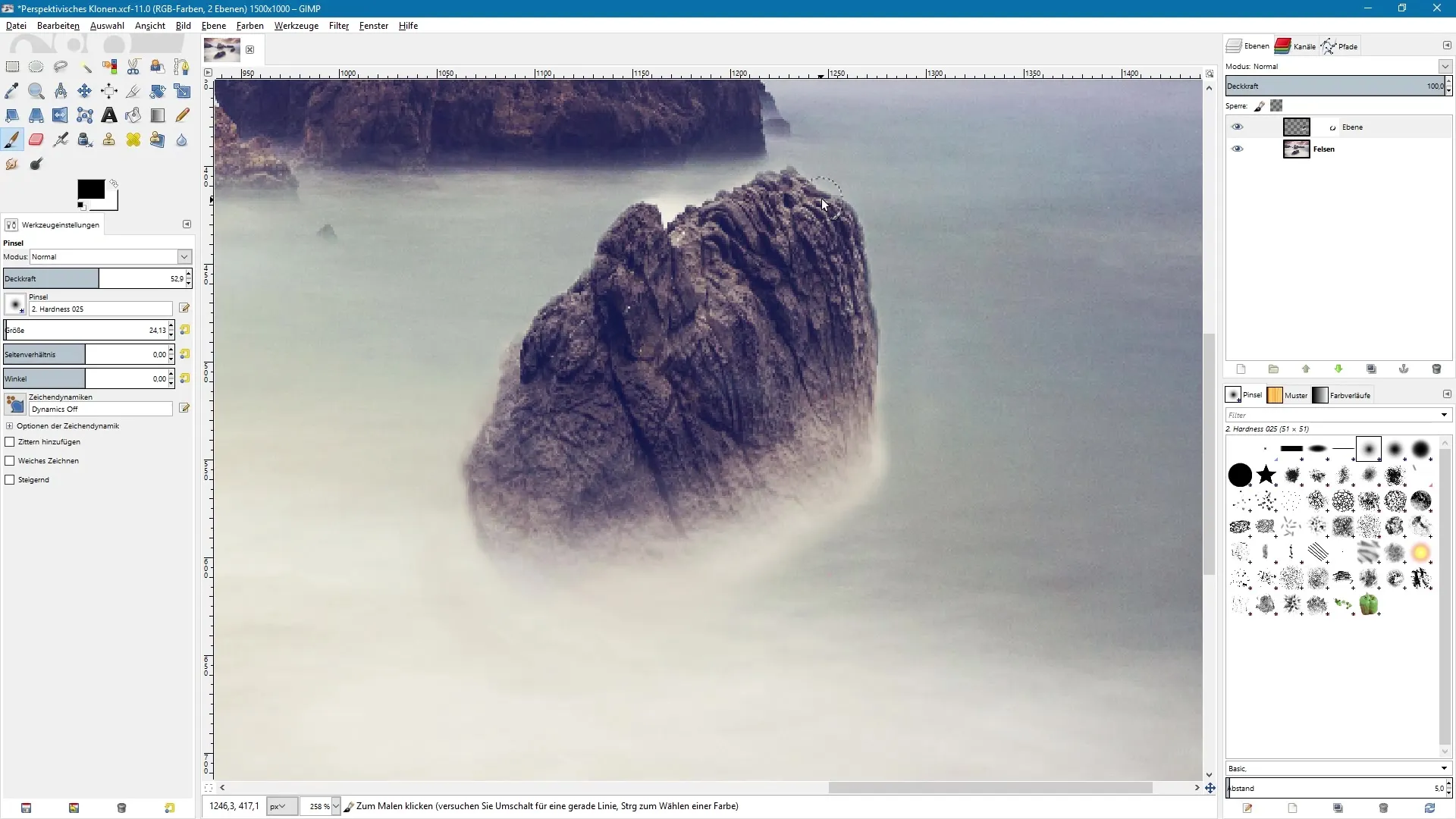Swap foreground and background colors
Screen dimensions: 1456x819
pos(114,184)
